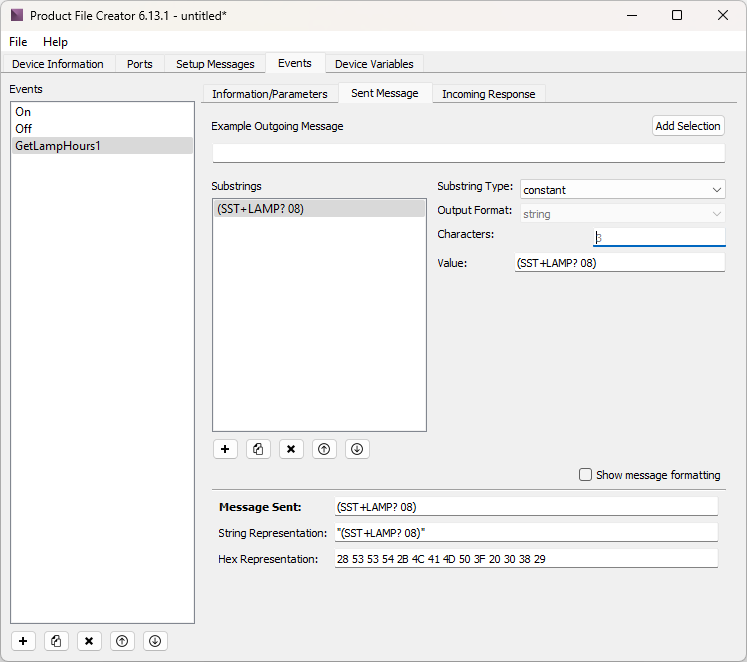Move the selected event down
747x662 pixels.
(154, 641)
